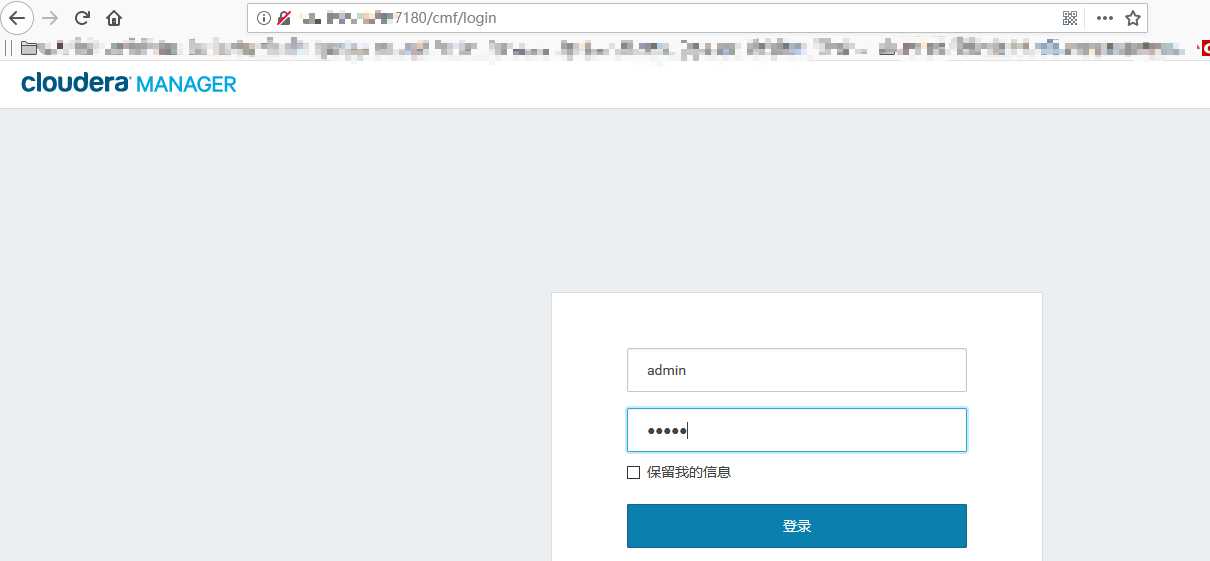Tick the 保留我的信息 checkbox

click(633, 472)
